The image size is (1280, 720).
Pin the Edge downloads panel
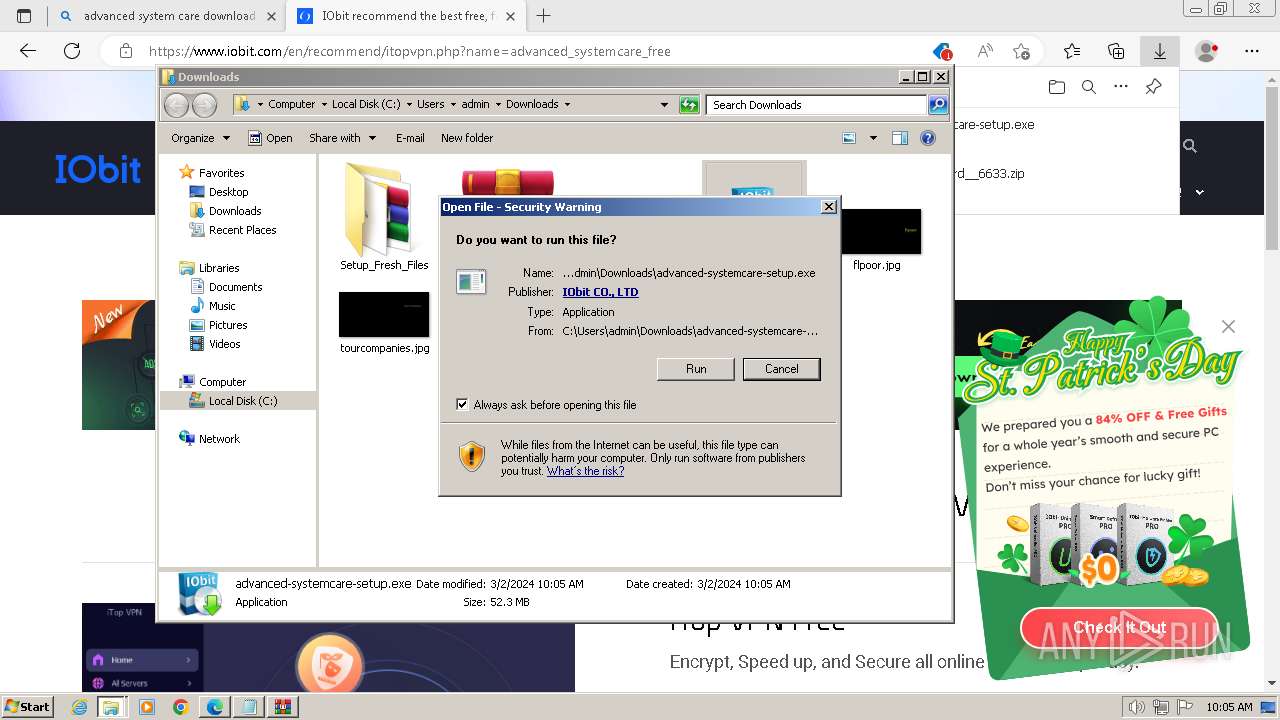coord(1153,87)
